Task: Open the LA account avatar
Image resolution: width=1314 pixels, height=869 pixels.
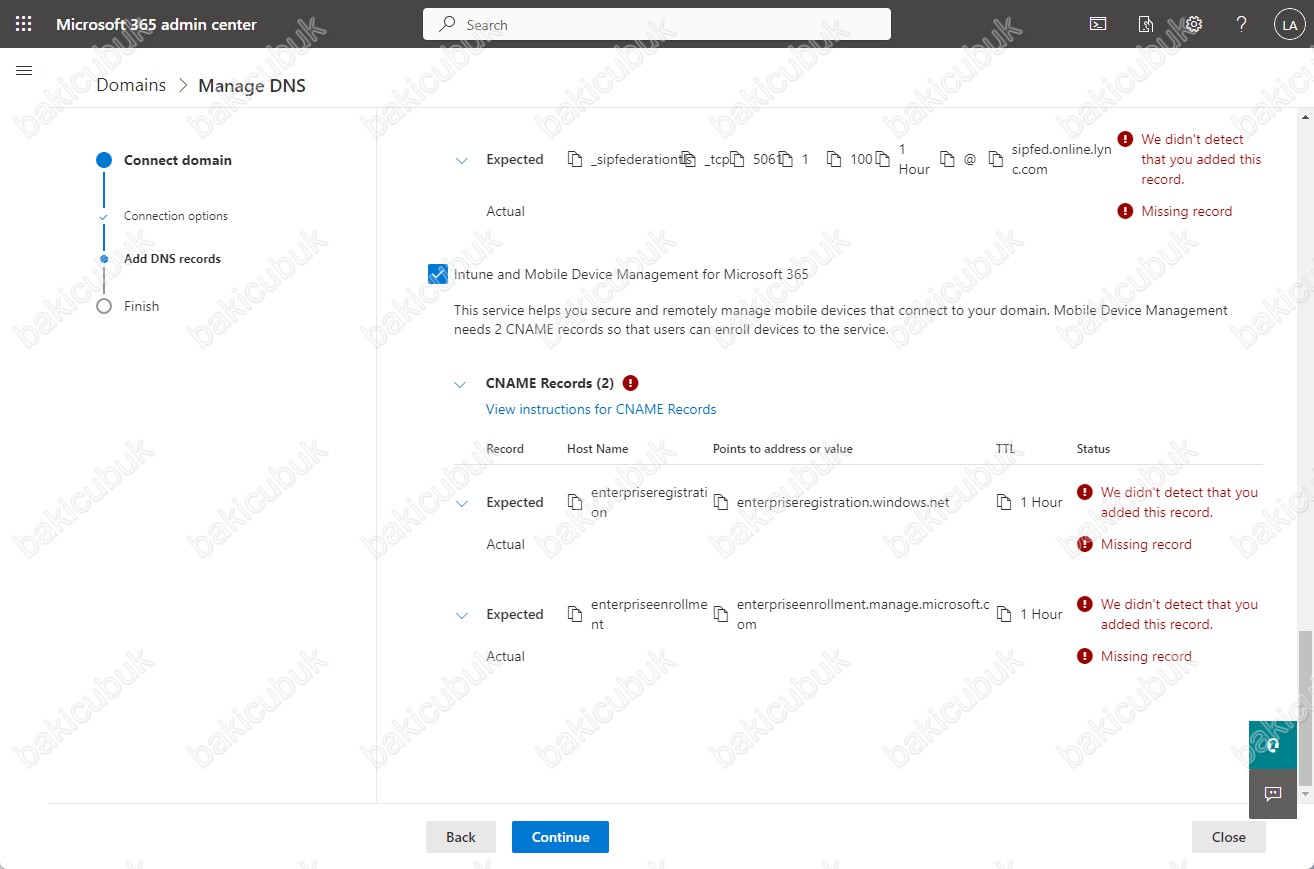Action: (x=1288, y=25)
